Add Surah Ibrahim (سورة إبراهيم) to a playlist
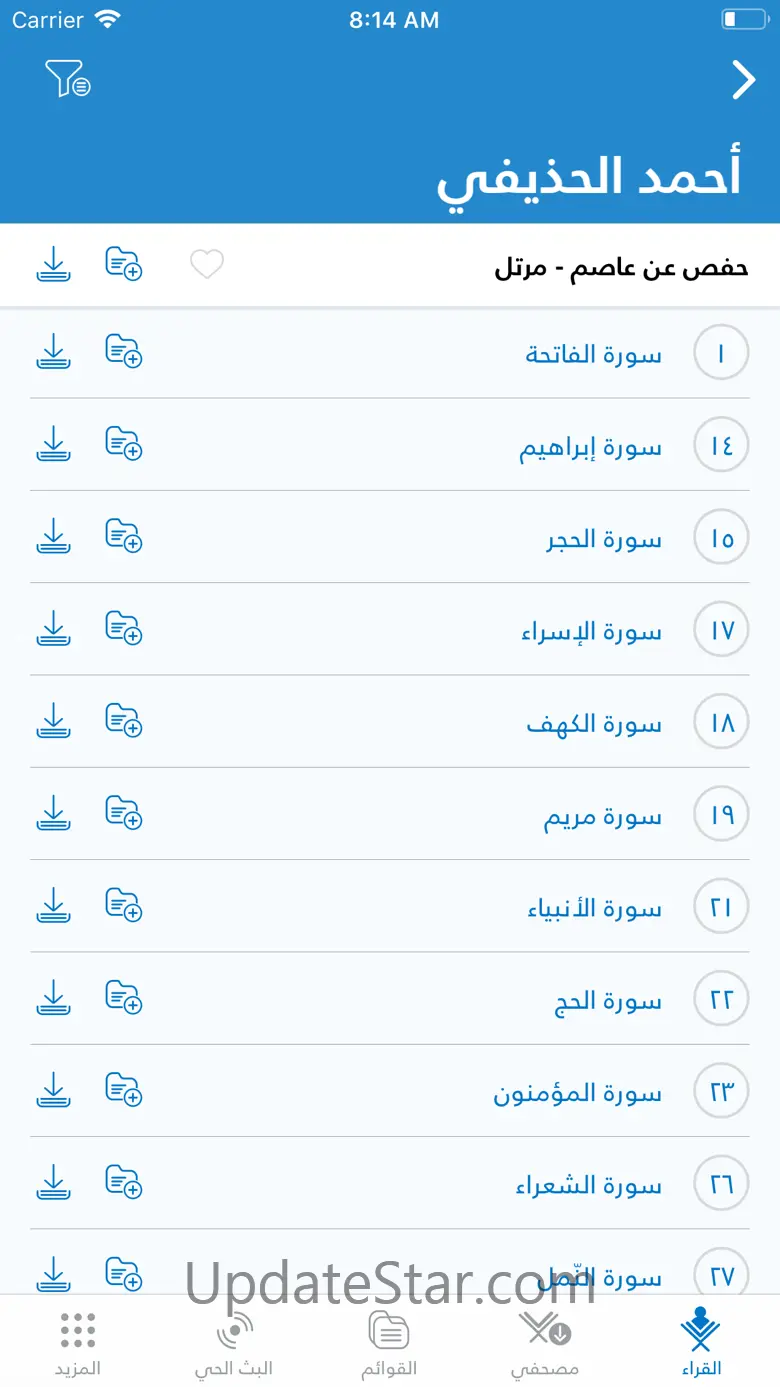 (124, 444)
